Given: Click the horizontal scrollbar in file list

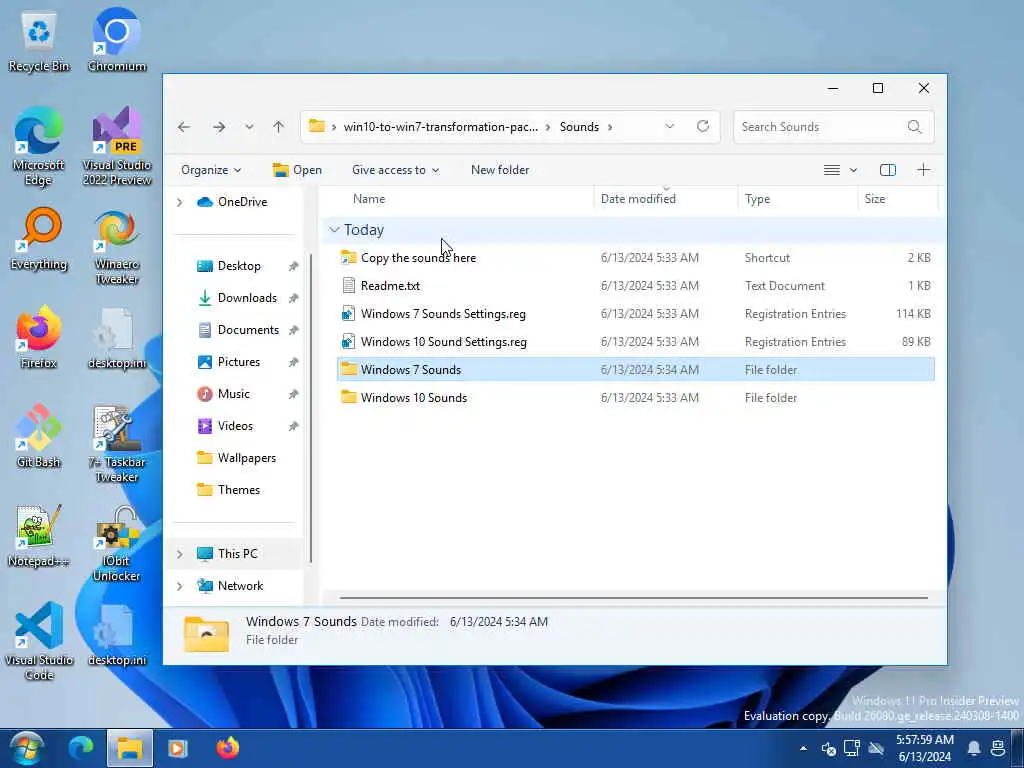Looking at the screenshot, I should [633, 598].
